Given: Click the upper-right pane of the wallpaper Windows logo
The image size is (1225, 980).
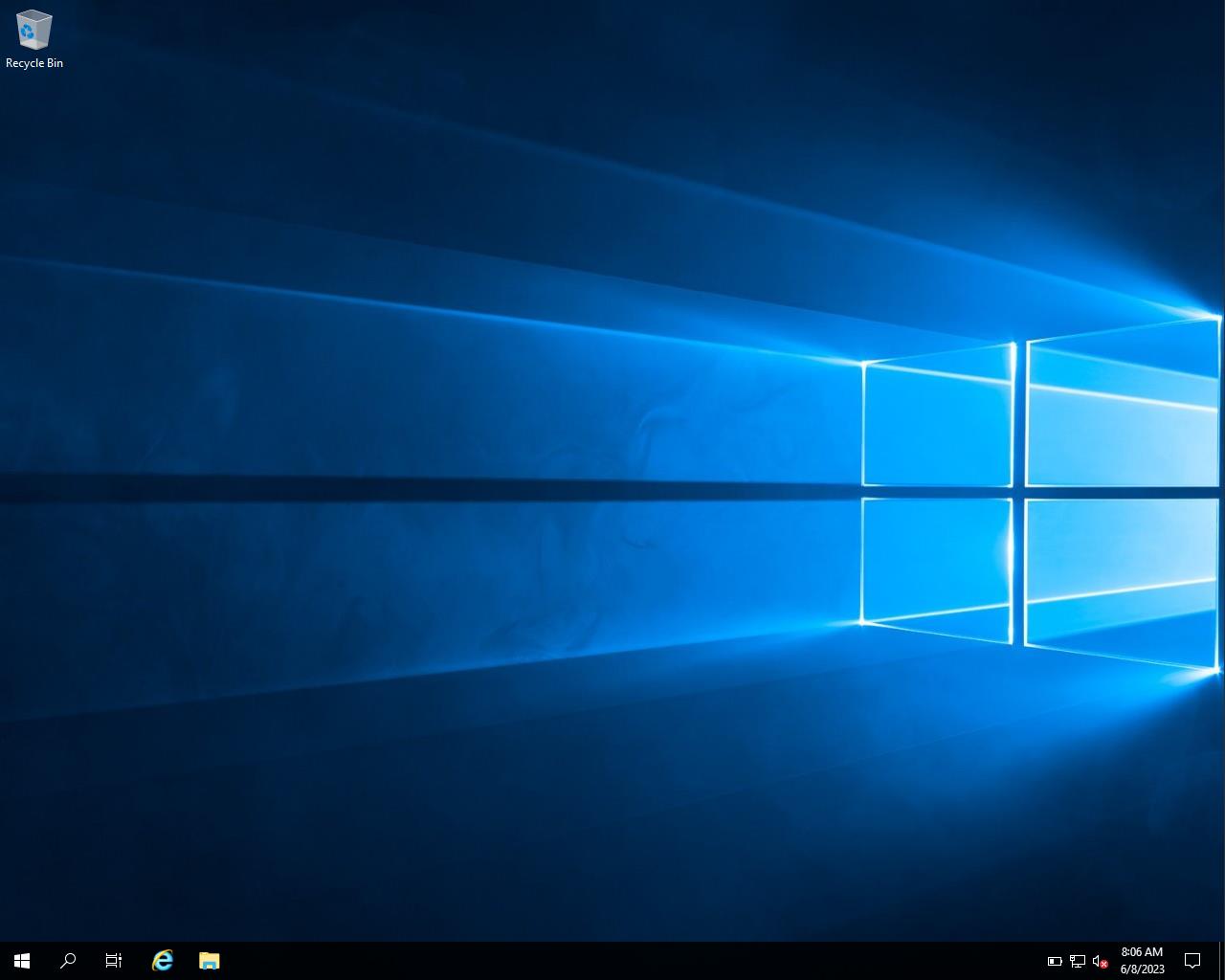Looking at the screenshot, I should pyautogui.click(x=1122, y=408).
